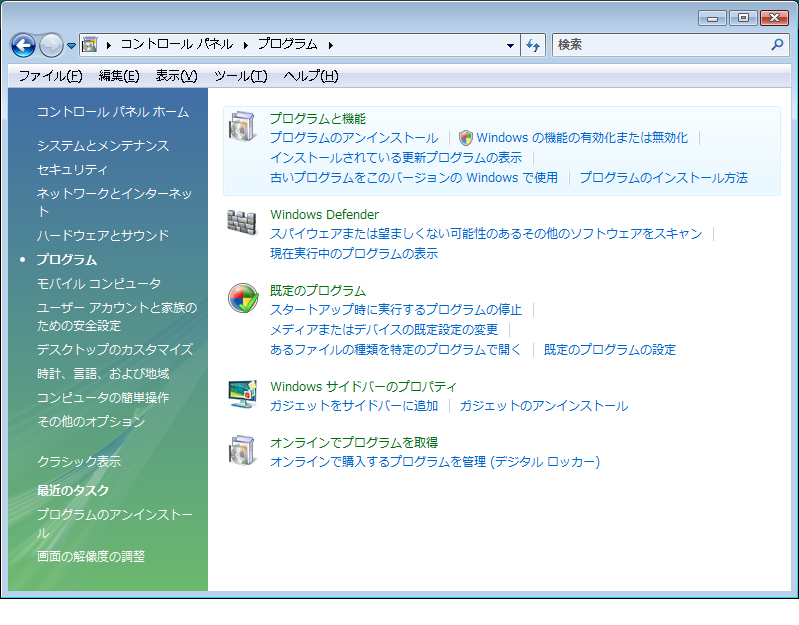Open ユーザー アカウントと家族のための安全設定
Screen dimensions: 799x625
pos(117,317)
